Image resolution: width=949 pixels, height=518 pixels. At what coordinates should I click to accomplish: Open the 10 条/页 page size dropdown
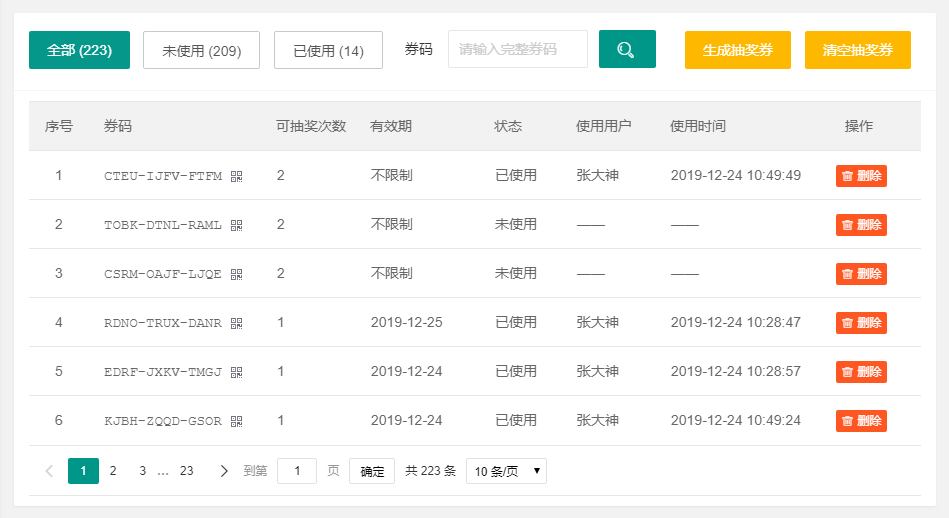pyautogui.click(x=506, y=471)
